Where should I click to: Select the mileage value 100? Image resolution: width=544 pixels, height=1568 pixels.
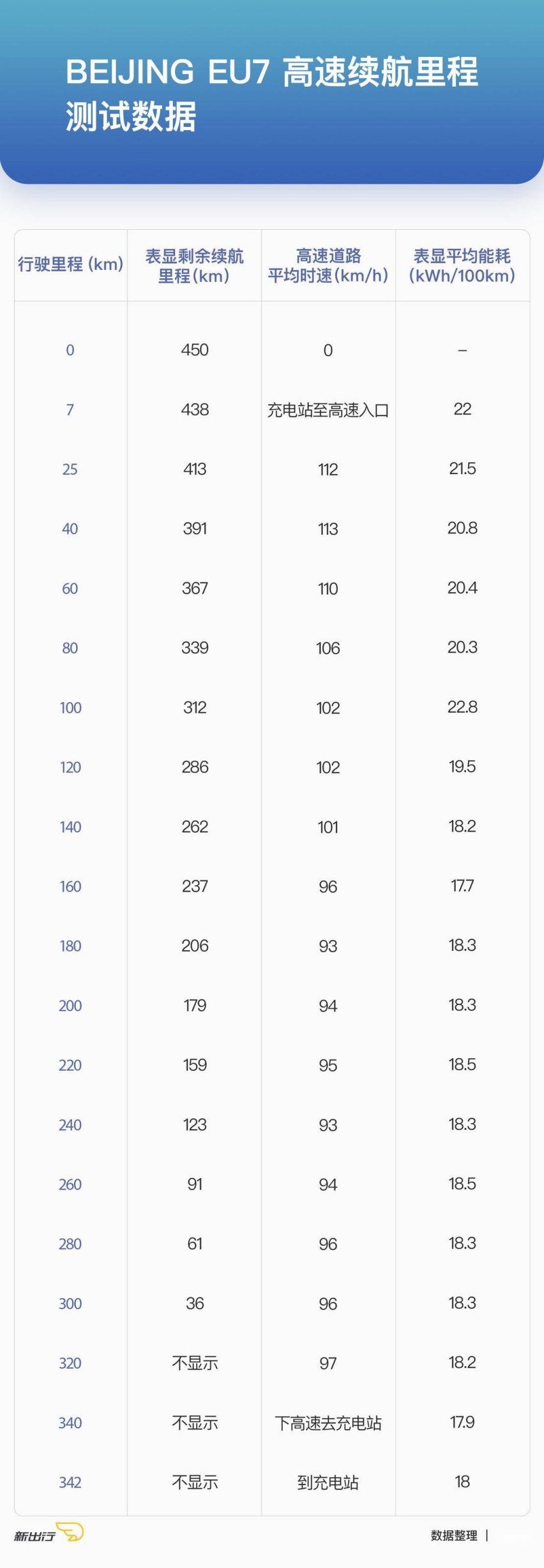click(x=70, y=708)
